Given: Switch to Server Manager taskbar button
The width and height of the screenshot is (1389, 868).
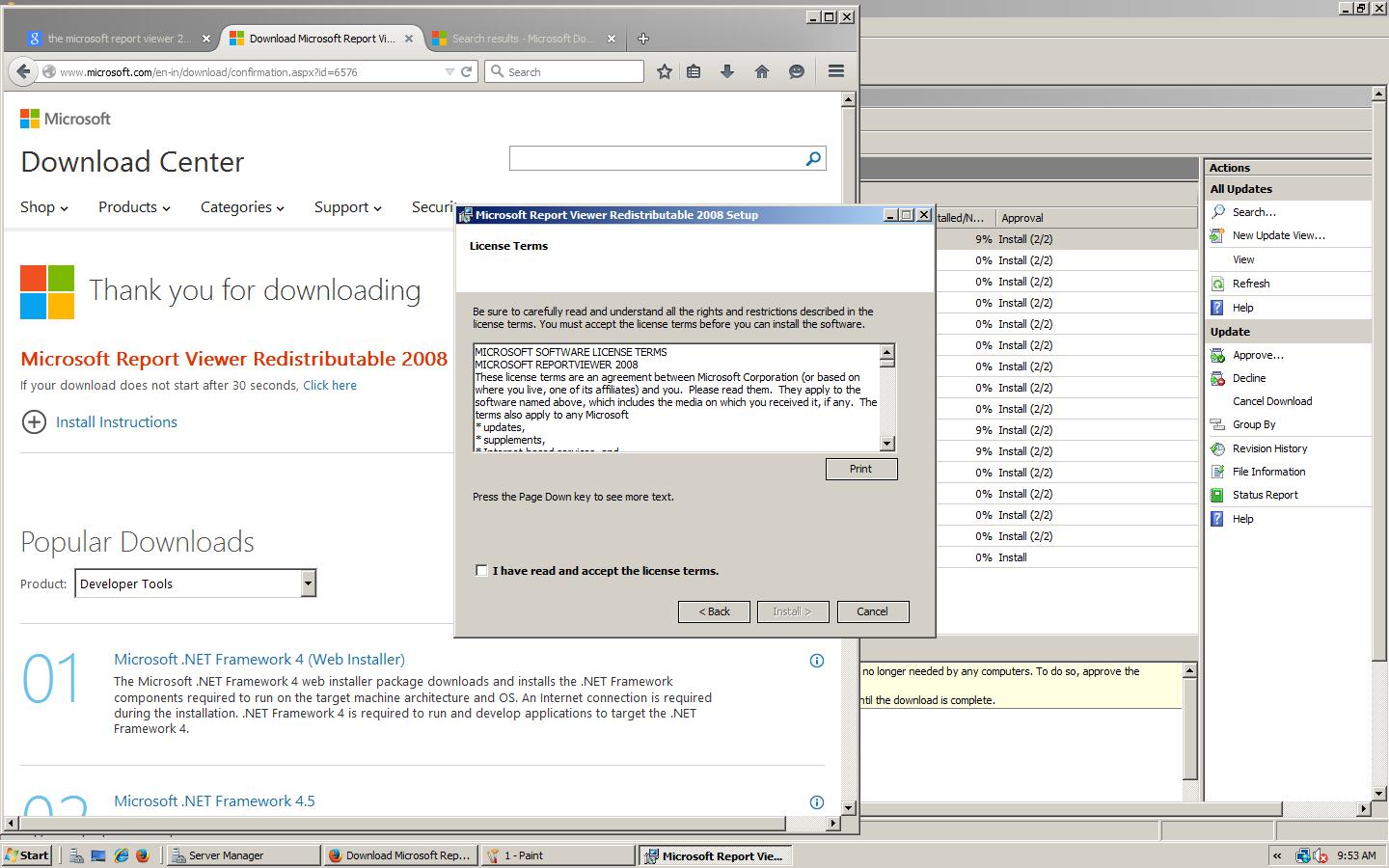Looking at the screenshot, I should (x=244, y=855).
